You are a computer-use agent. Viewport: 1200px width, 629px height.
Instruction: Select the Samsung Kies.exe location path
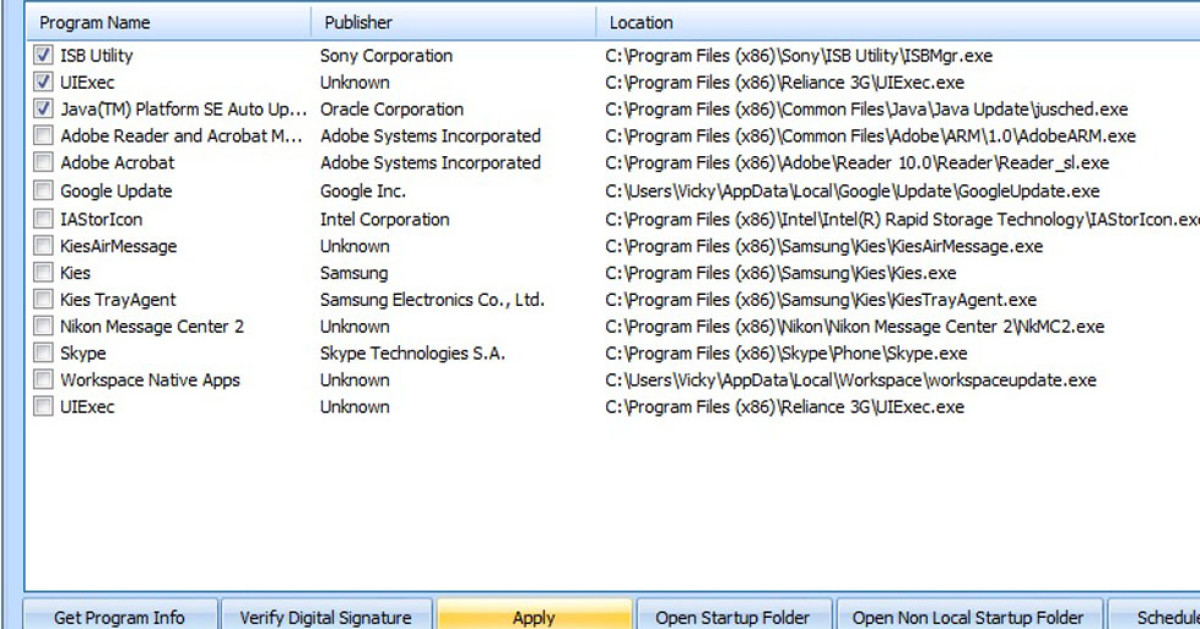click(x=781, y=273)
